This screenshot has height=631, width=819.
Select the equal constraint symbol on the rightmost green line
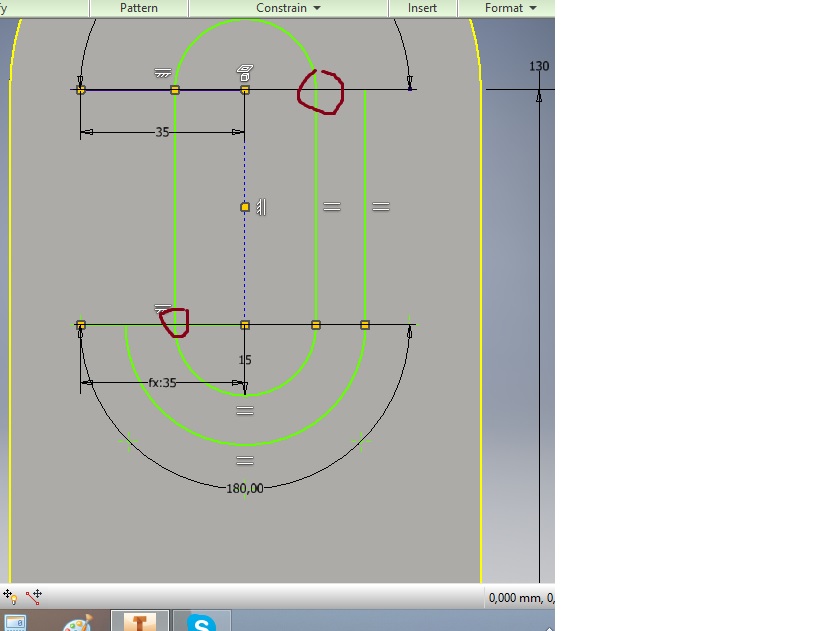pos(381,206)
